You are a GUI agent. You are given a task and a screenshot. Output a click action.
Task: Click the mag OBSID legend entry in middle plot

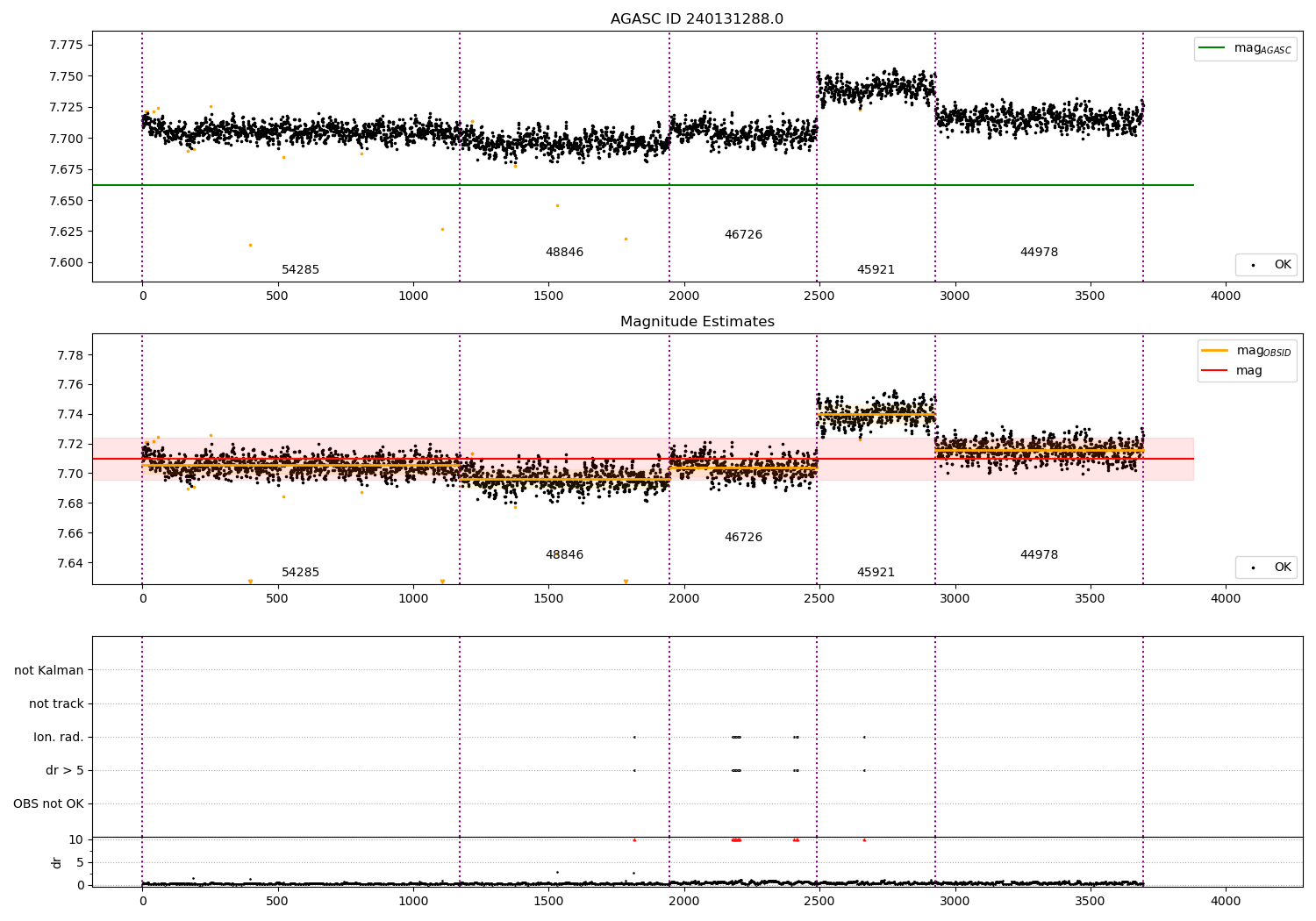[x=1246, y=351]
